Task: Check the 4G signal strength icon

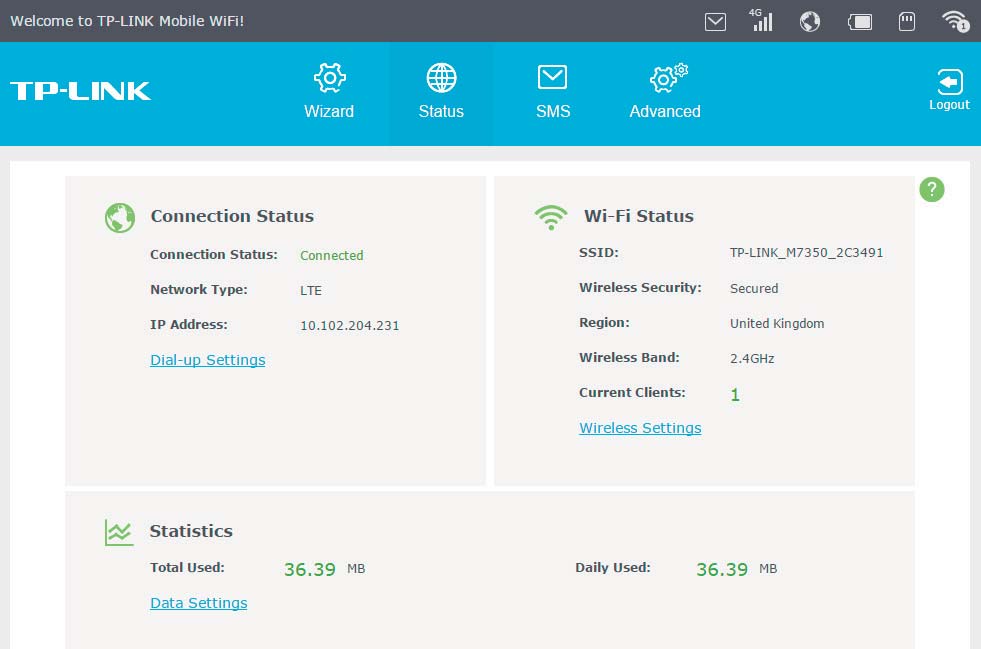Action: (761, 20)
